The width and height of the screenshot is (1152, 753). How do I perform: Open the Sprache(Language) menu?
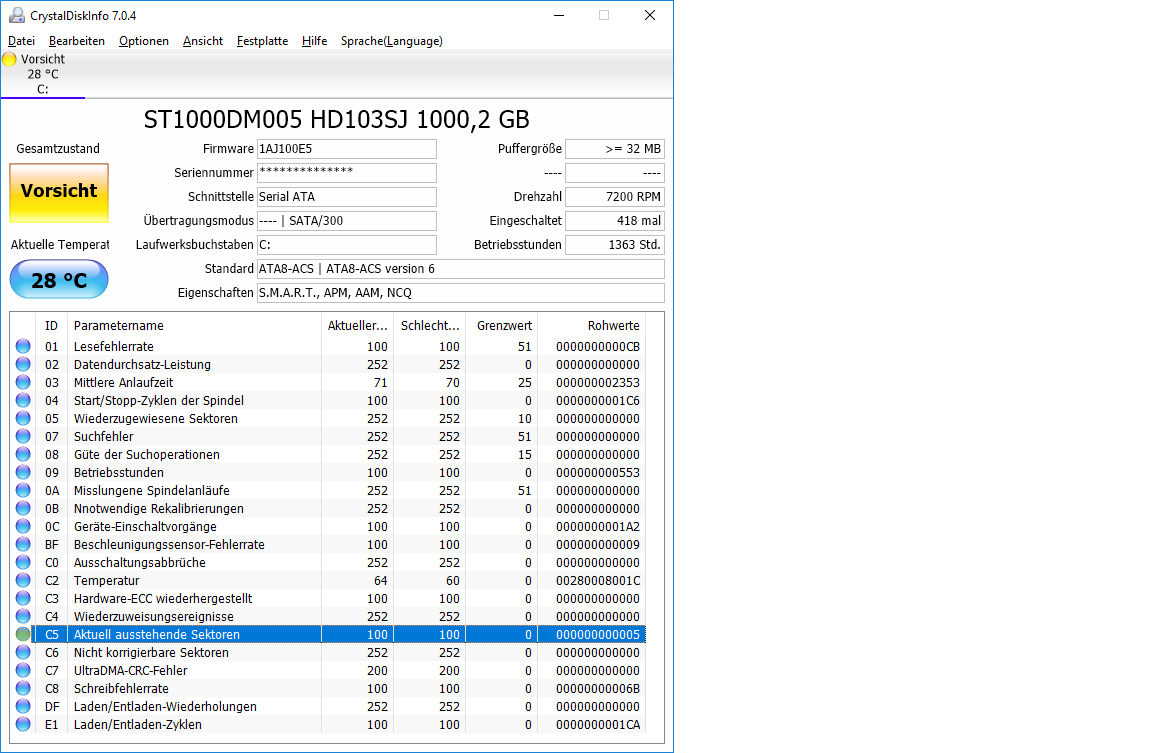point(392,41)
